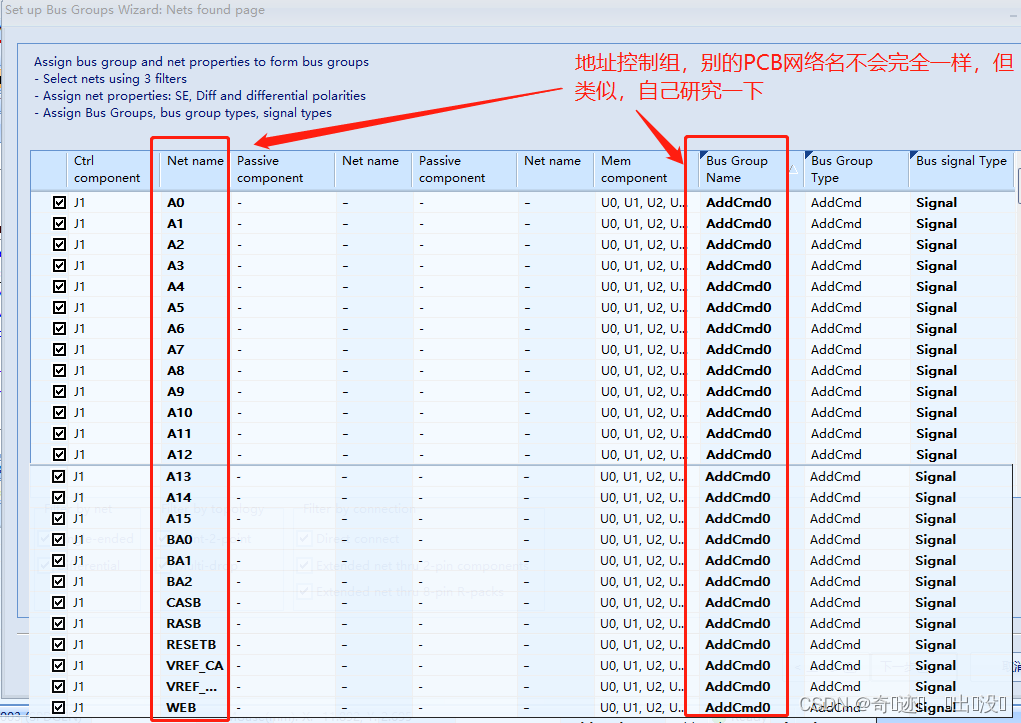Click Signal type in CASB row

(x=936, y=602)
